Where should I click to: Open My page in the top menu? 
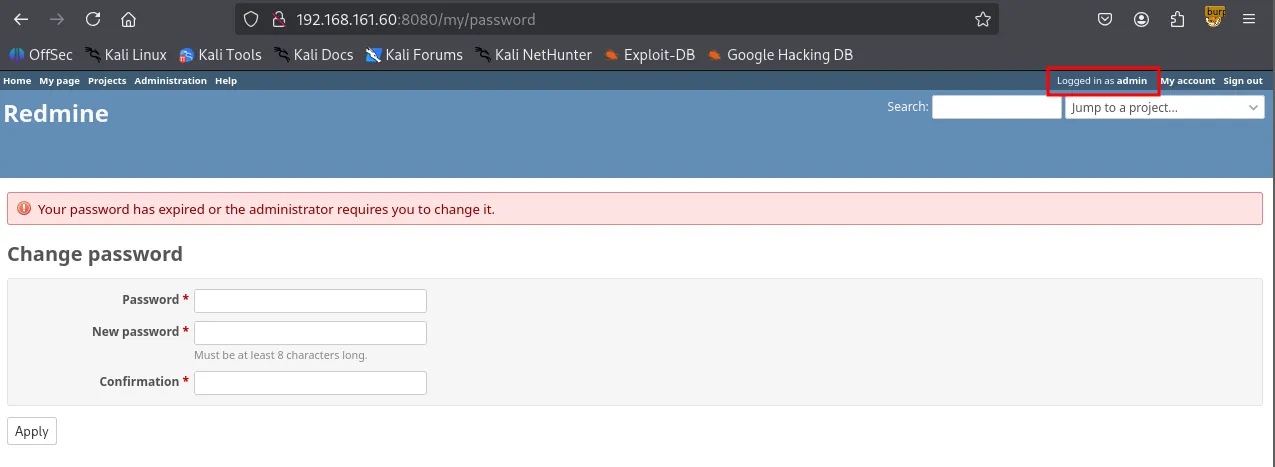point(59,81)
